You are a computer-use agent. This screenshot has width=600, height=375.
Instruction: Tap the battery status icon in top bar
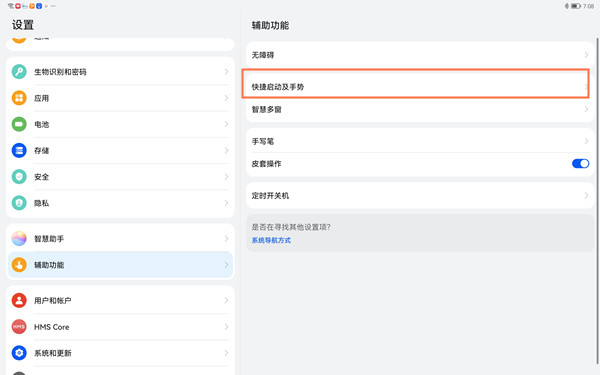576,6
